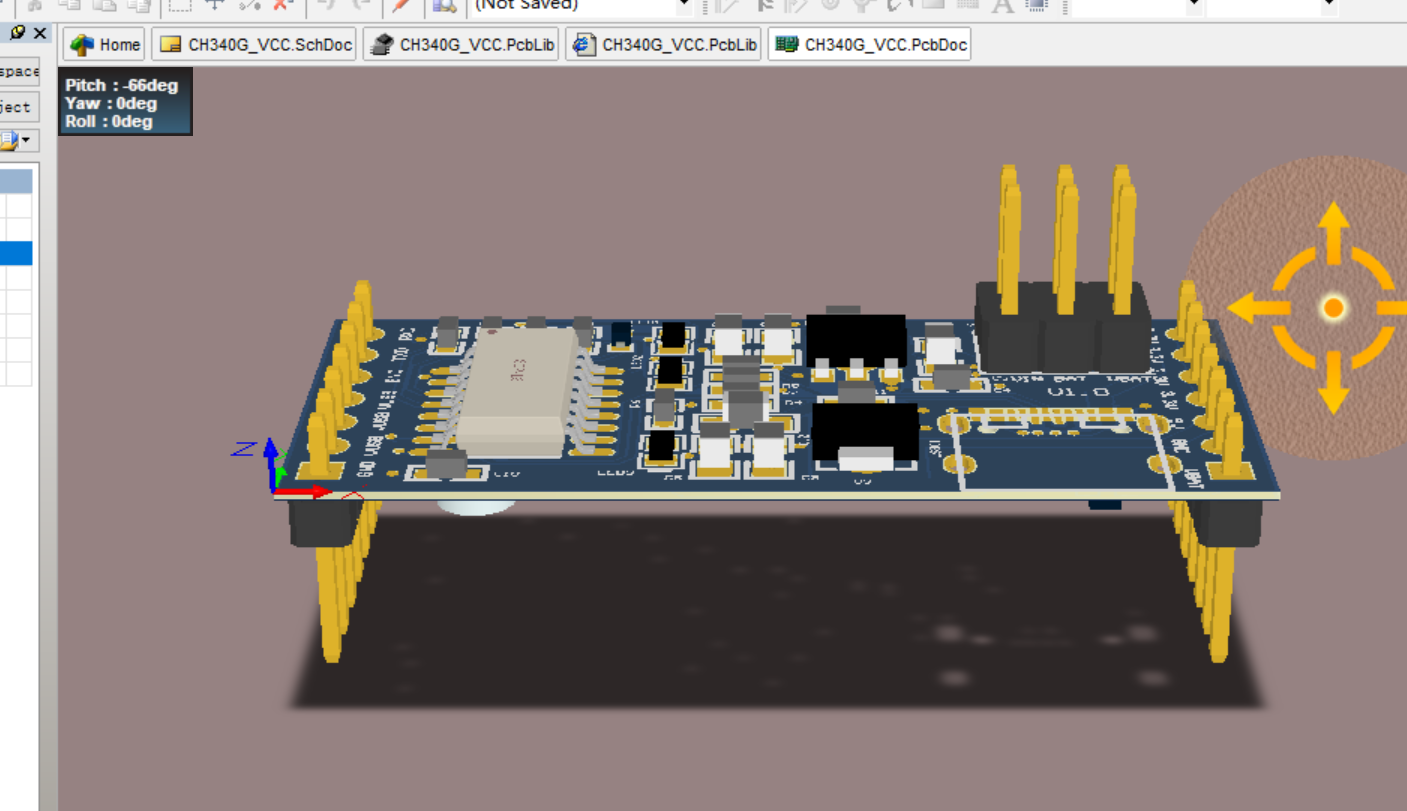Pin the side panel using the pushpin icon
This screenshot has height=811, width=1407.
point(17,33)
